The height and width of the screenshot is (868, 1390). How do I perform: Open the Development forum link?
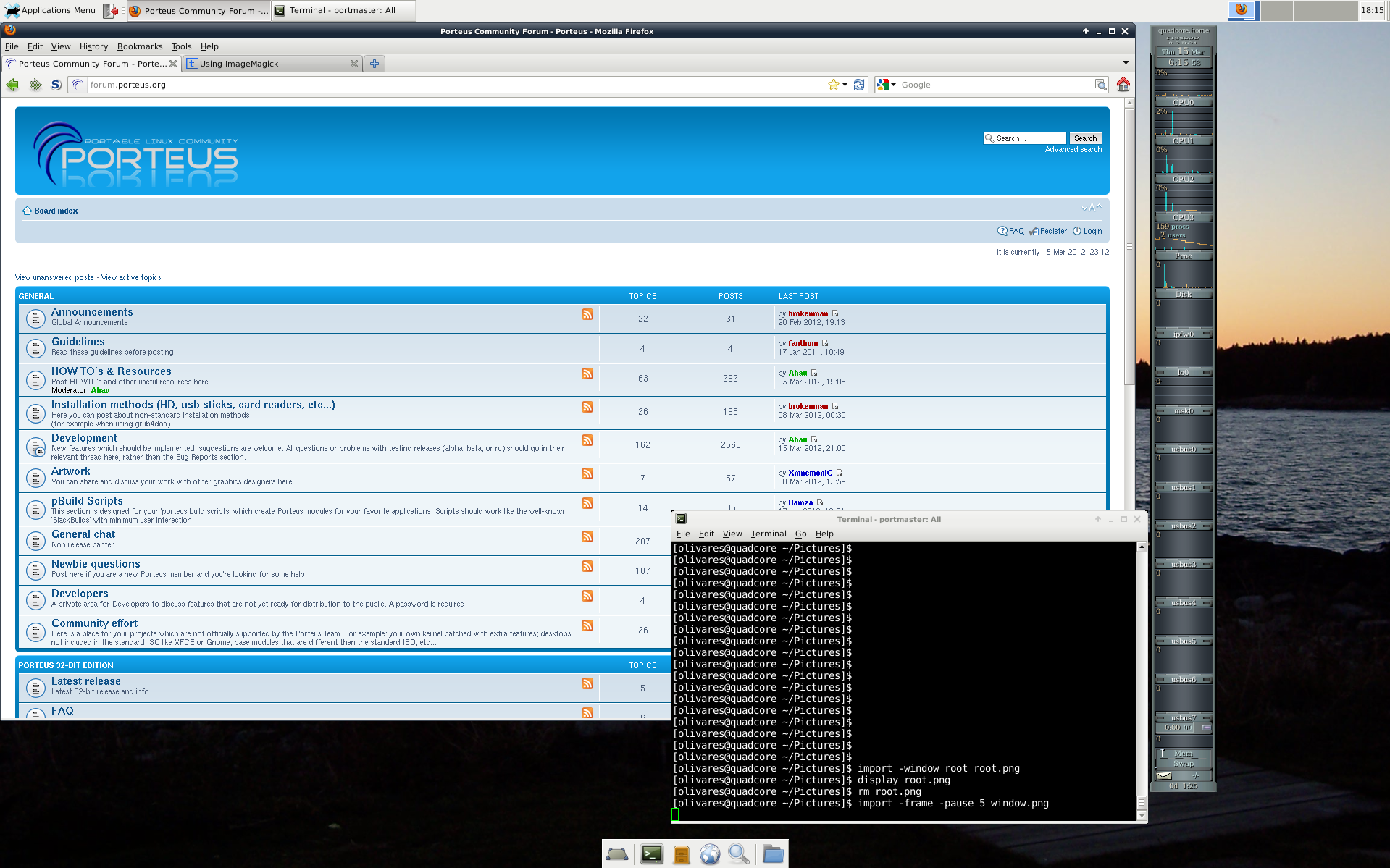pyautogui.click(x=84, y=438)
